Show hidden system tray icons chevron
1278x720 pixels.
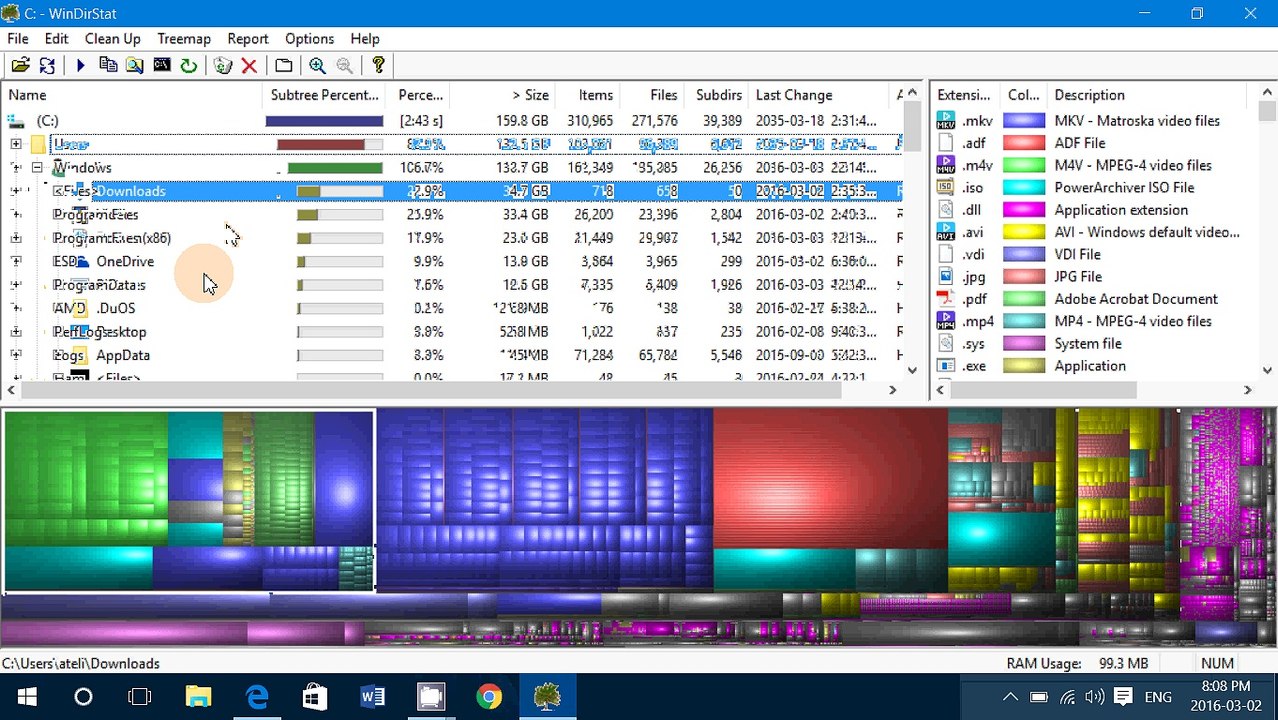click(1010, 697)
